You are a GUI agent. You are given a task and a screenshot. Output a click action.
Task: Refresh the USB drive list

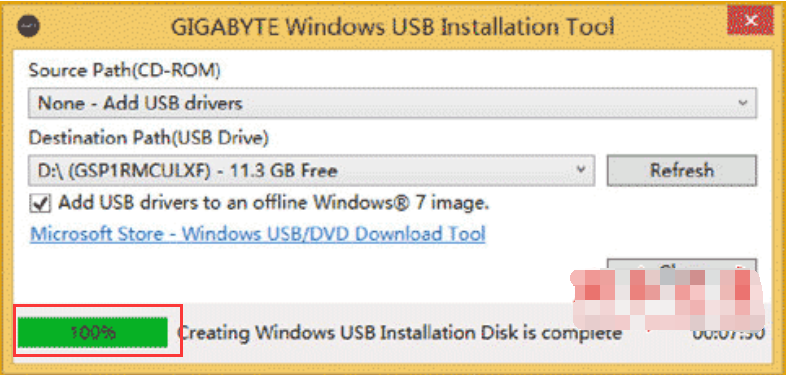[682, 170]
